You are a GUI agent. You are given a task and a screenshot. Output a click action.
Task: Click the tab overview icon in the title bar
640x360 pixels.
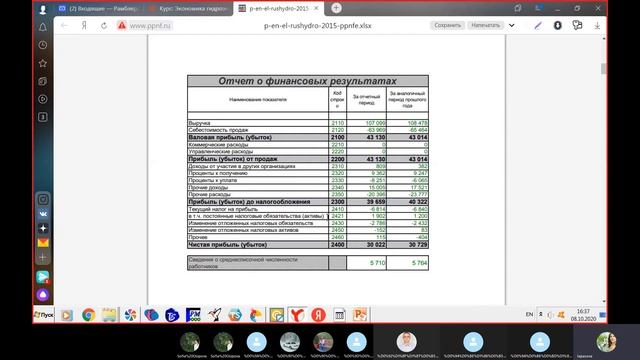point(518,8)
